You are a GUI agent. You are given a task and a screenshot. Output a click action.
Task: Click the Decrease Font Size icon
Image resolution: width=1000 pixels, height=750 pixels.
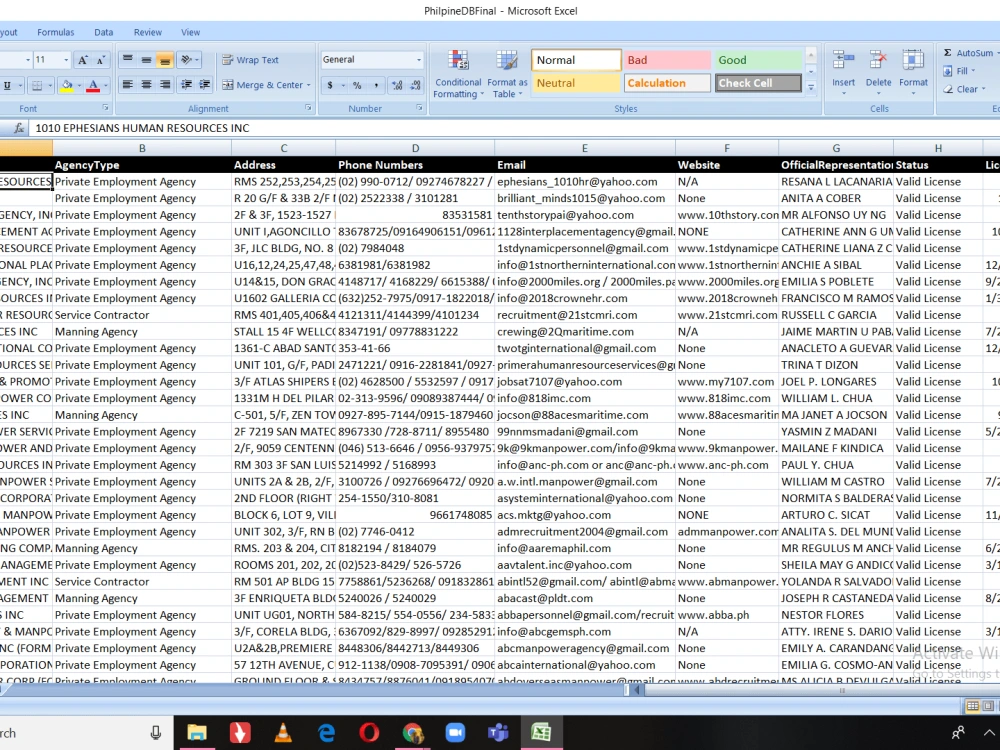[x=101, y=60]
